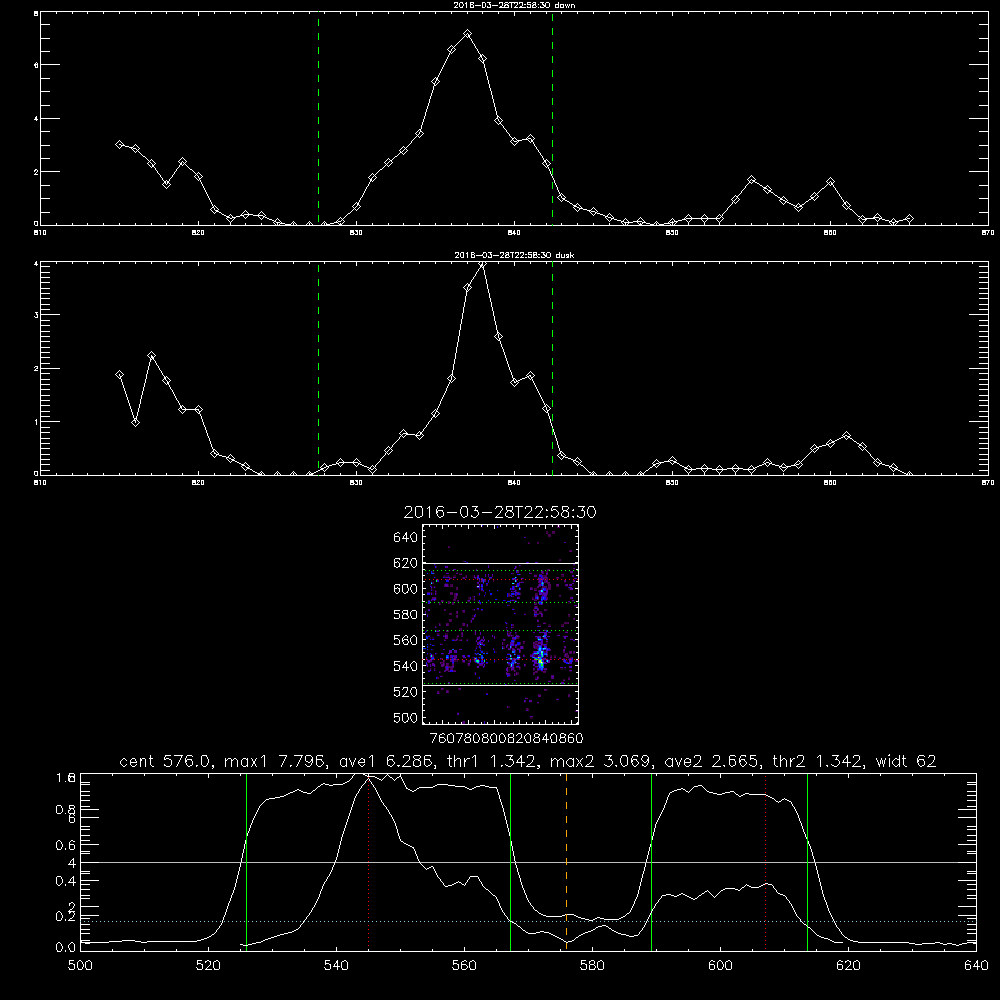Click the 0.0 label on bottom plot y-axis
The height and width of the screenshot is (1000, 1000).
66,948
